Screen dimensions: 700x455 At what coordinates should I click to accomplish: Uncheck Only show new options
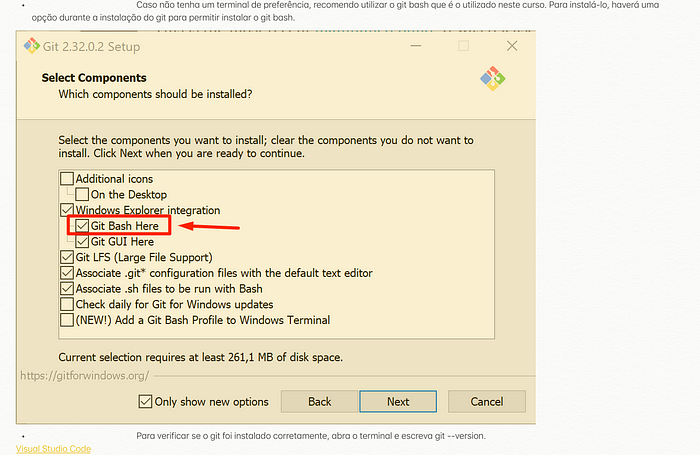pyautogui.click(x=145, y=401)
